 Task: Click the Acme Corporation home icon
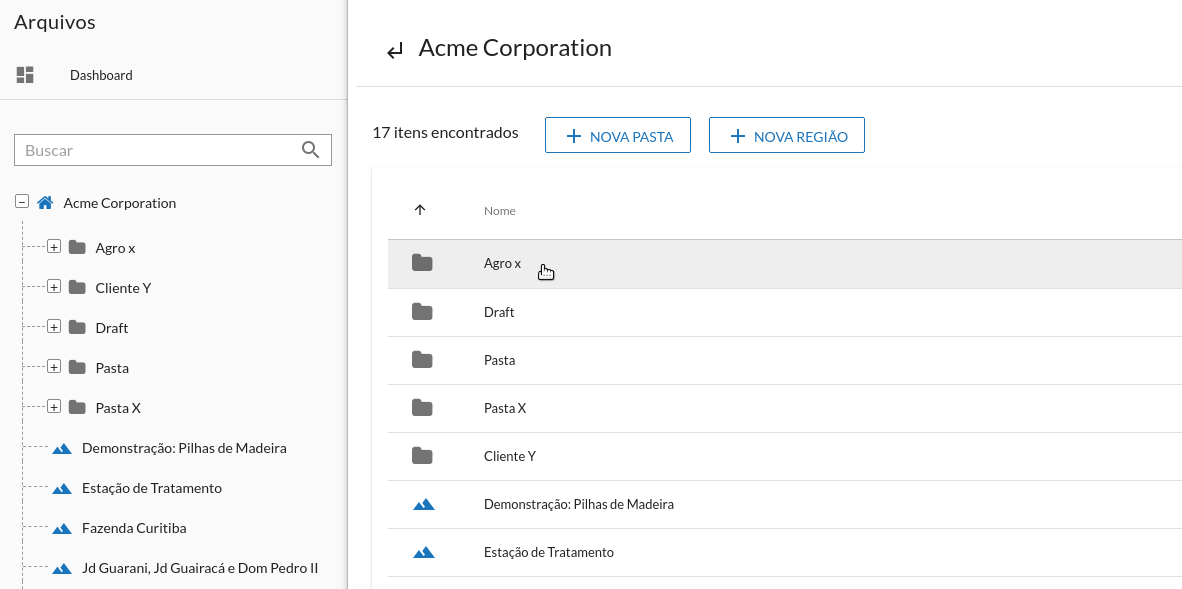click(x=45, y=202)
